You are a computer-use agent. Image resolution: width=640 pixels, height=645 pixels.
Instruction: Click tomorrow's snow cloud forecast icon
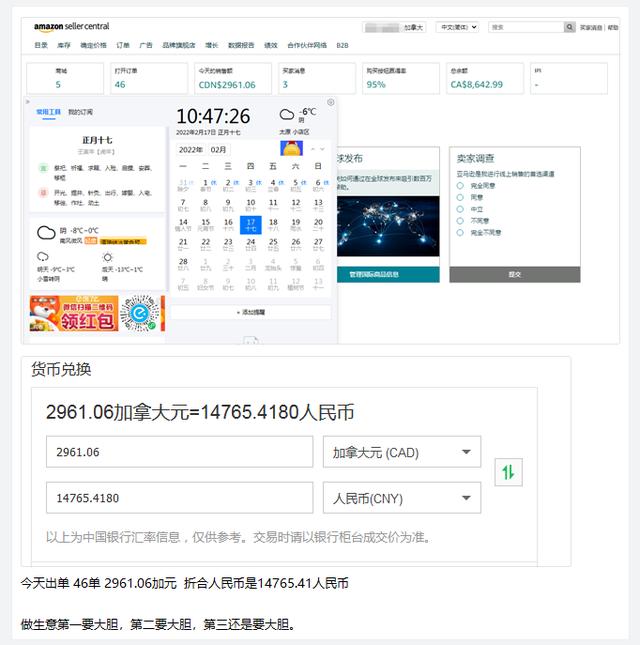43,257
